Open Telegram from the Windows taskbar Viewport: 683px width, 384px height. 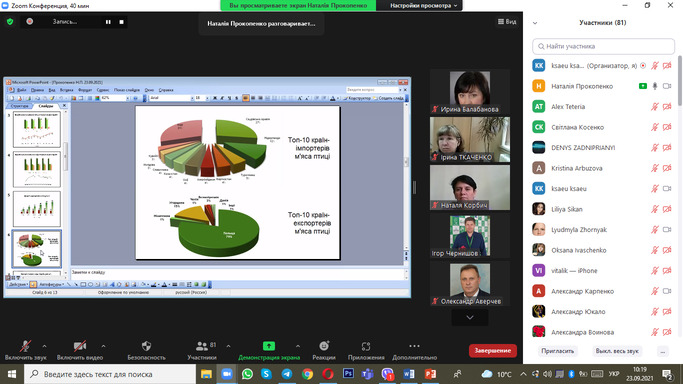[287, 374]
